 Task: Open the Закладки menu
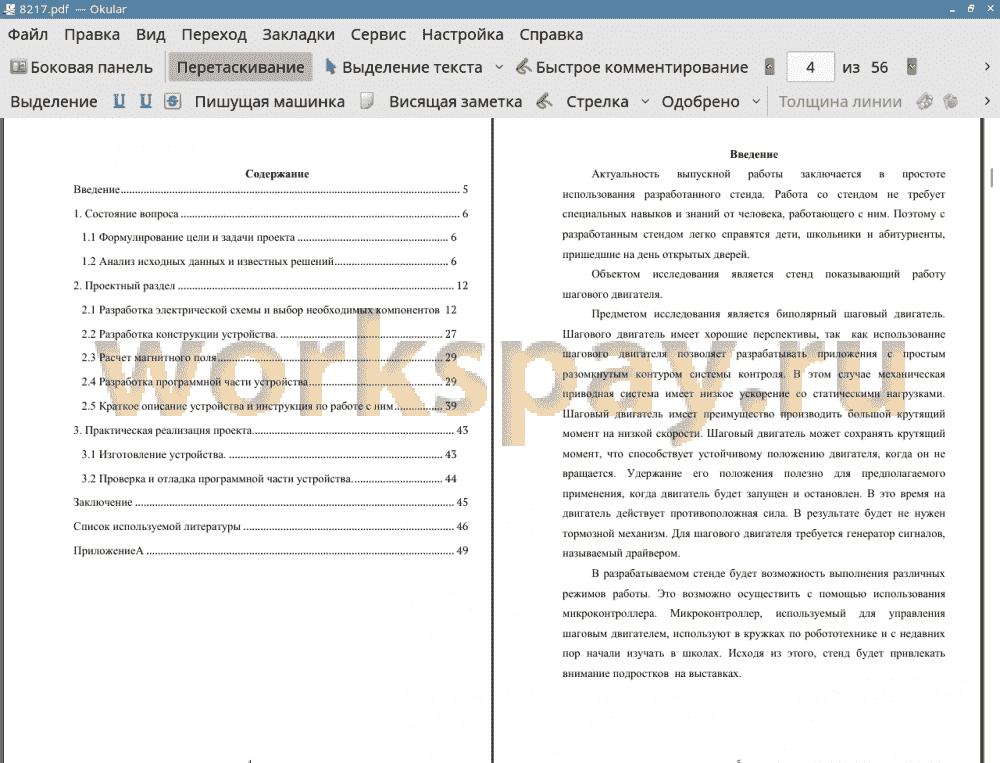point(298,34)
